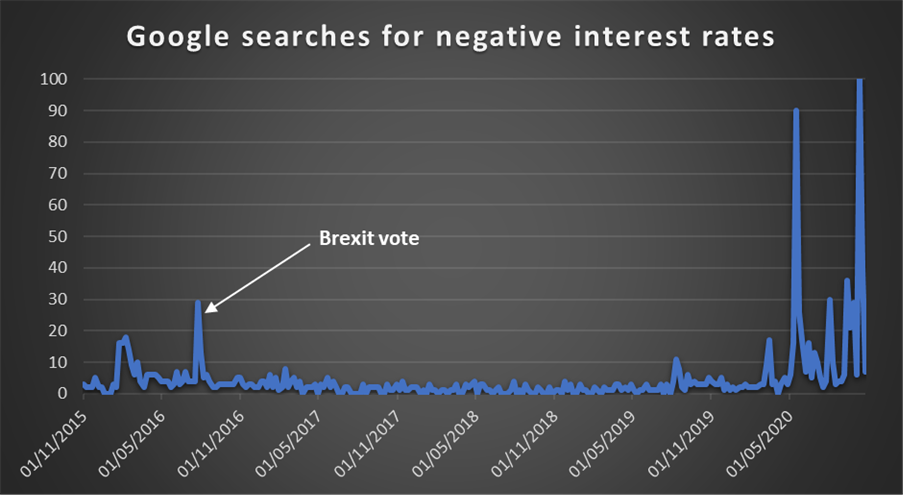Select the 30 label on the y-axis
903x495 pixels.
(58, 299)
